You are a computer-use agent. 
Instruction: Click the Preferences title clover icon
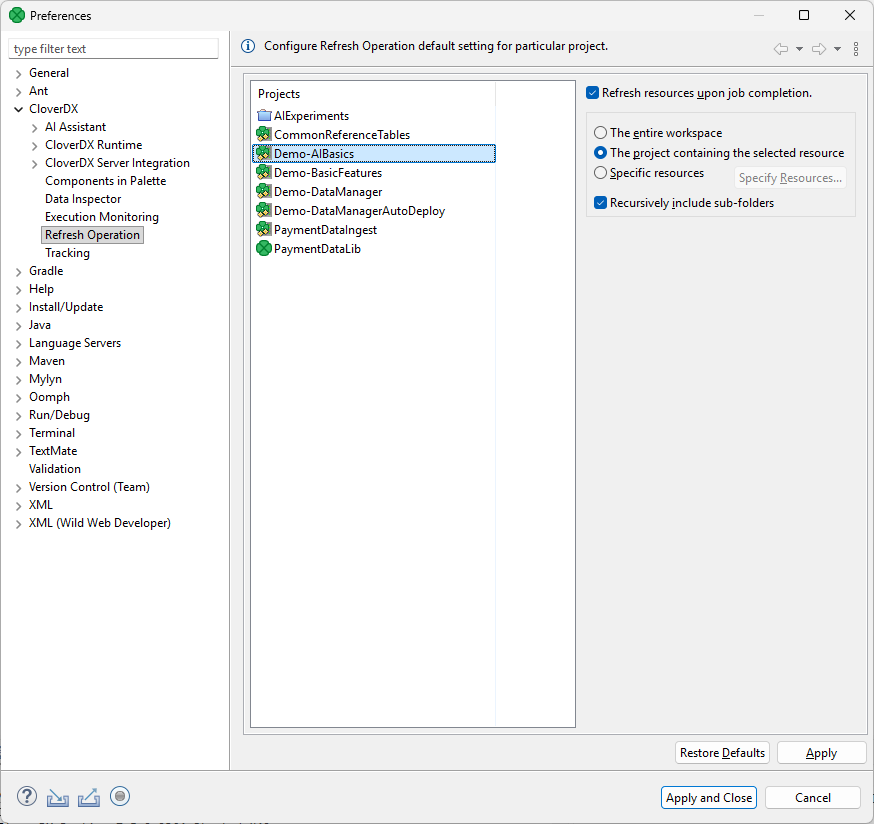(17, 16)
